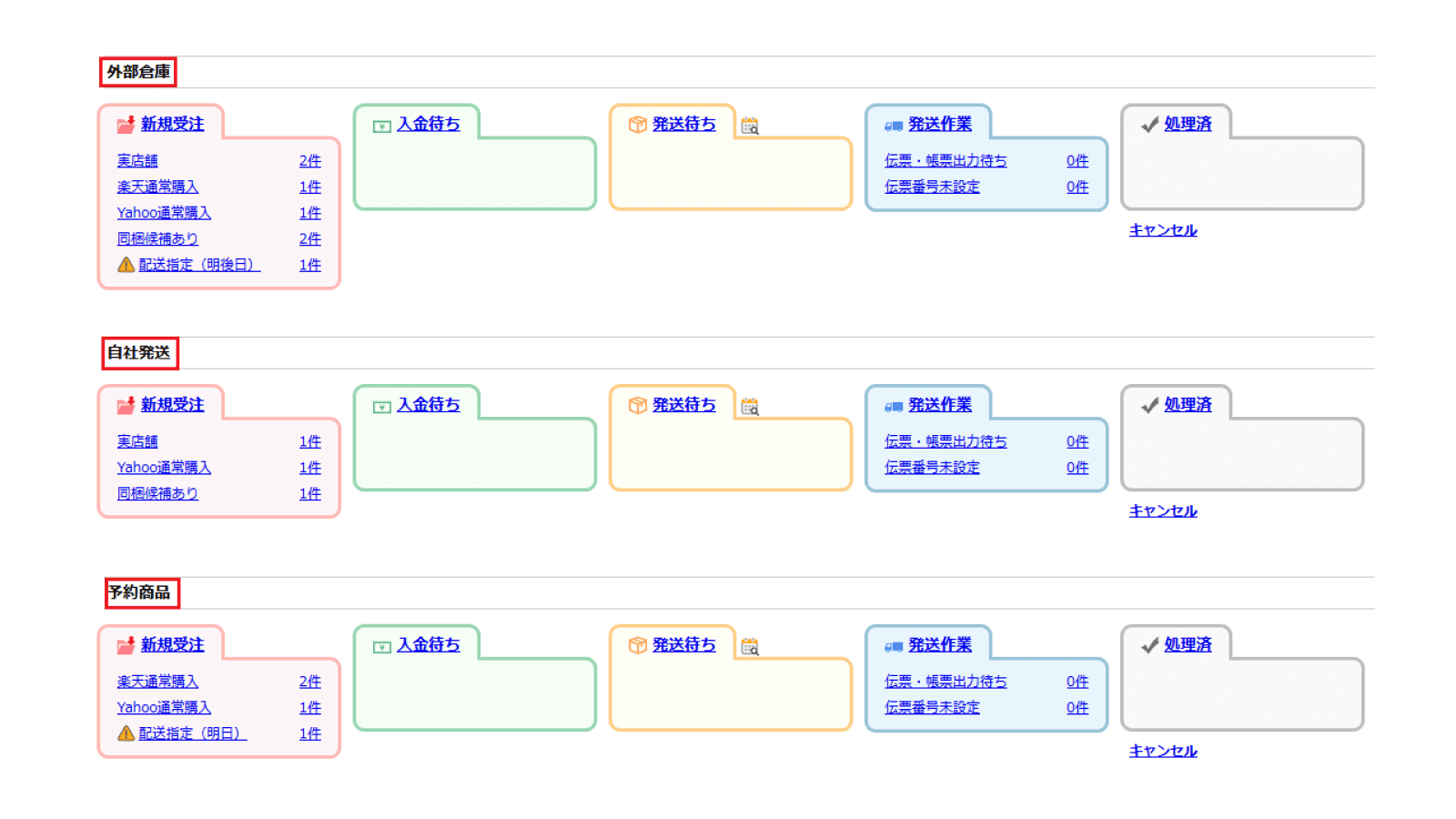
Task: Open 発送作業 tab in 予約商品 section
Action: [x=939, y=644]
